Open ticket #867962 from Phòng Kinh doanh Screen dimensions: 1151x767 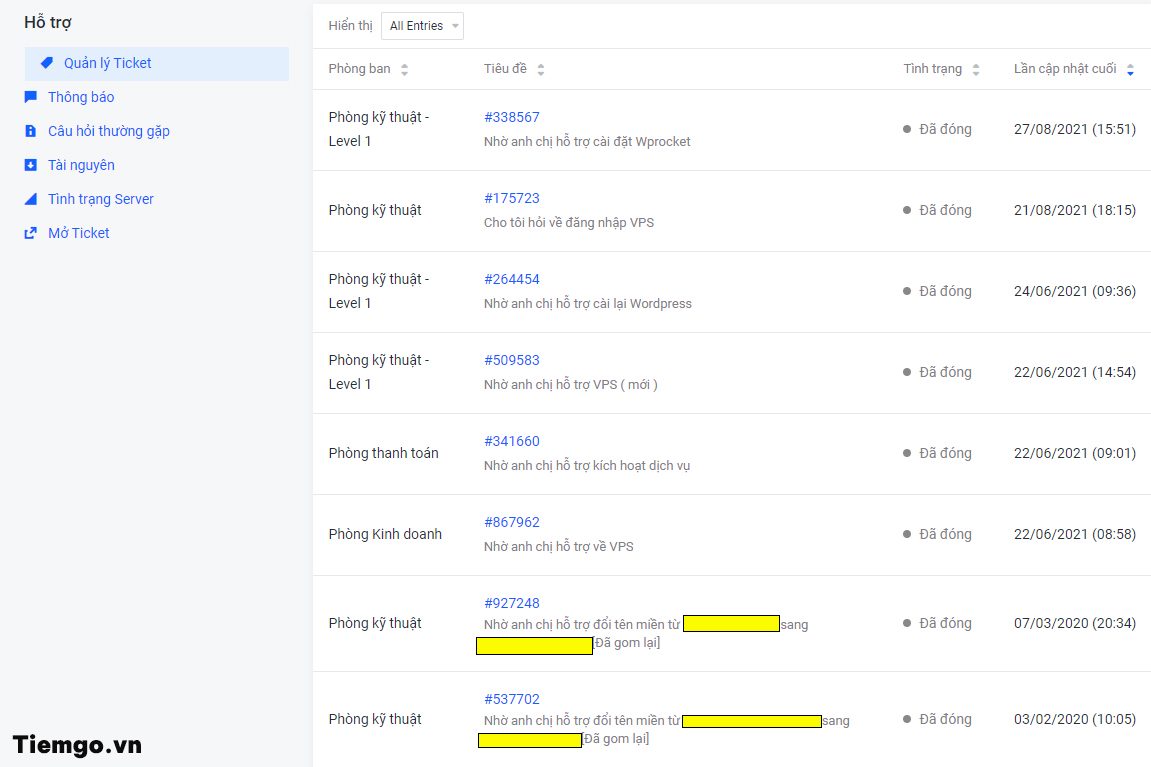[511, 522]
